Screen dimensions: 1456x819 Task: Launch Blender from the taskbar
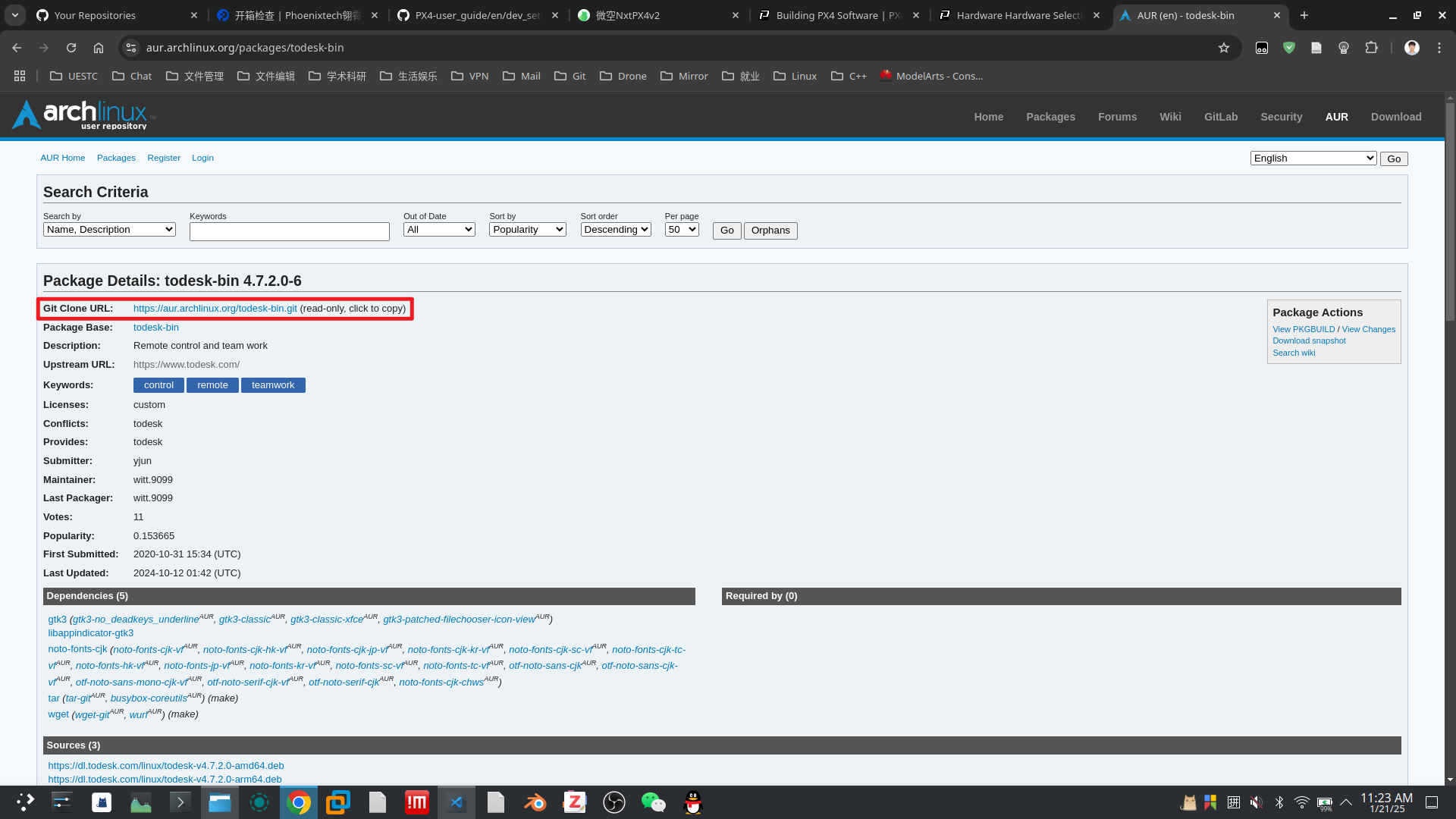point(535,802)
